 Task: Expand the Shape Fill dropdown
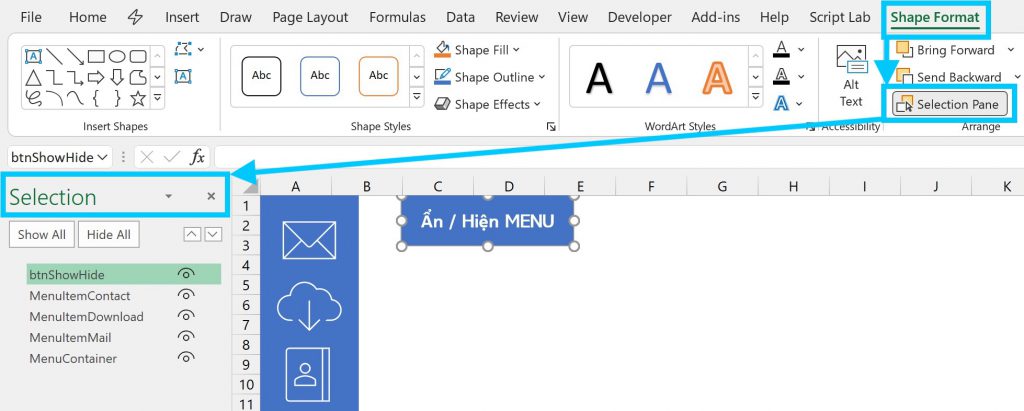click(517, 50)
